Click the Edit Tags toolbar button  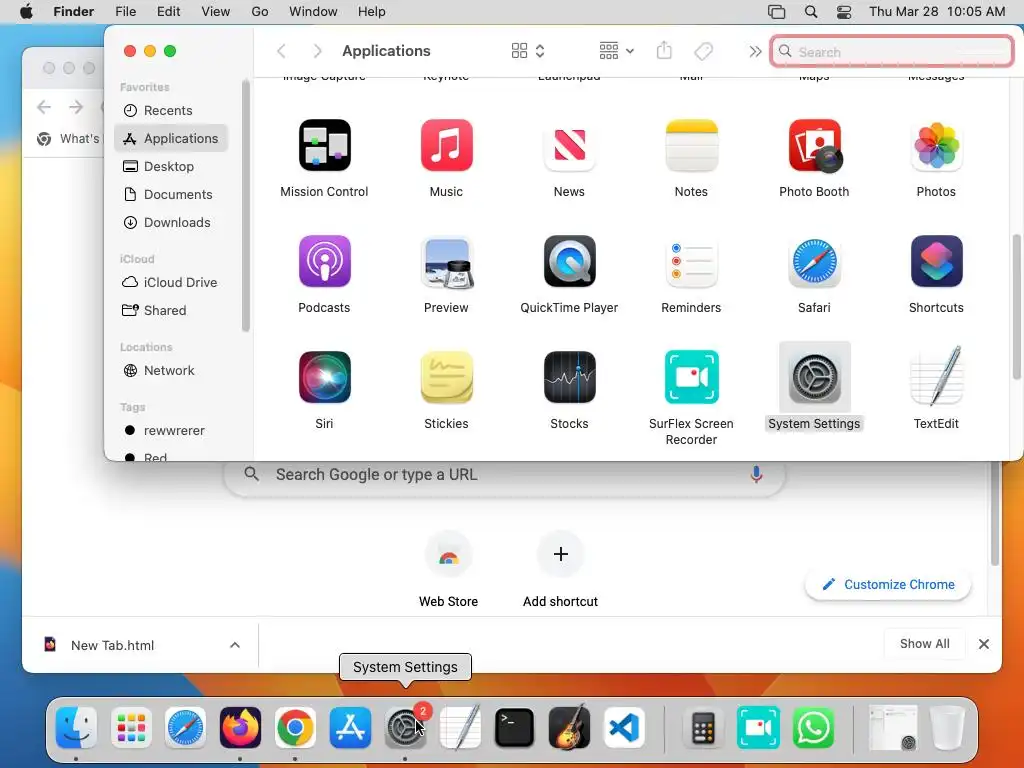click(x=703, y=51)
